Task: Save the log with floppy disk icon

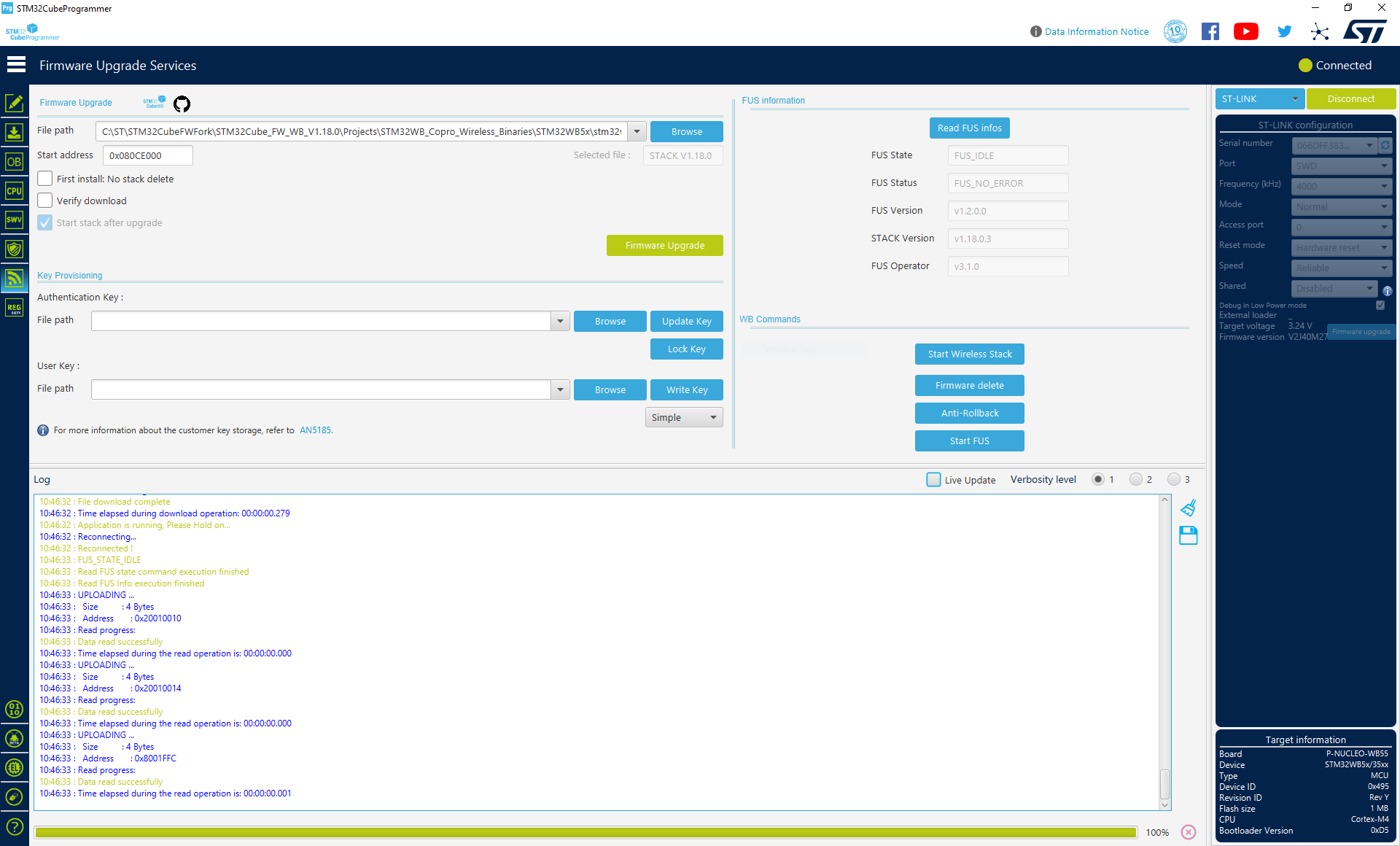Action: (1188, 536)
